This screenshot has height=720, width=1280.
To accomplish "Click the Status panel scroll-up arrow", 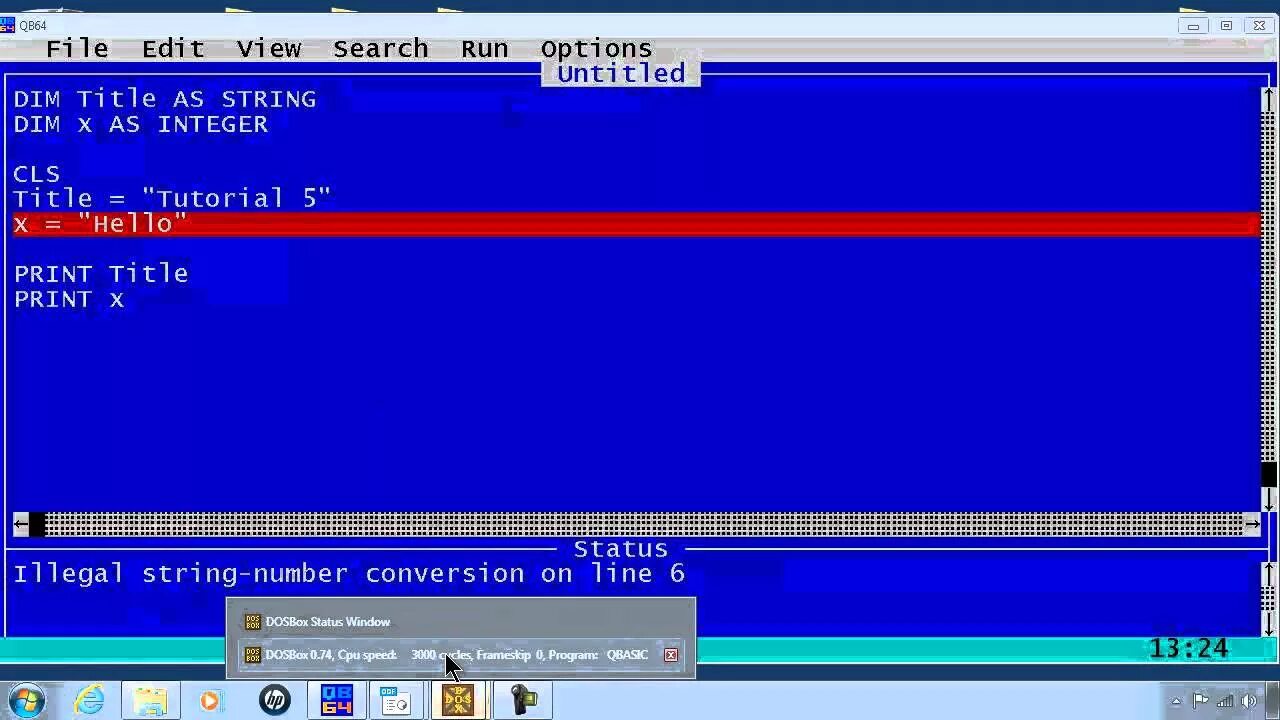I will 1268,574.
